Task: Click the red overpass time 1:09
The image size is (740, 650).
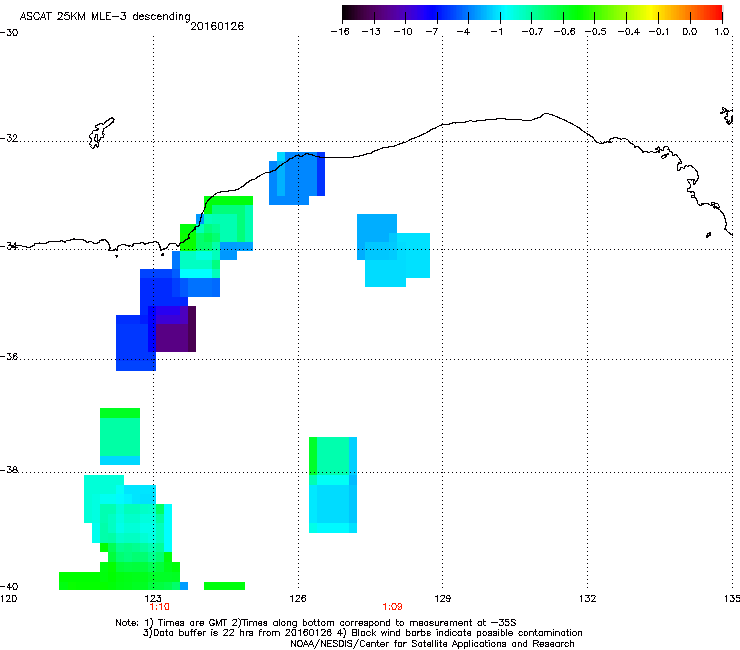Action: point(392,607)
